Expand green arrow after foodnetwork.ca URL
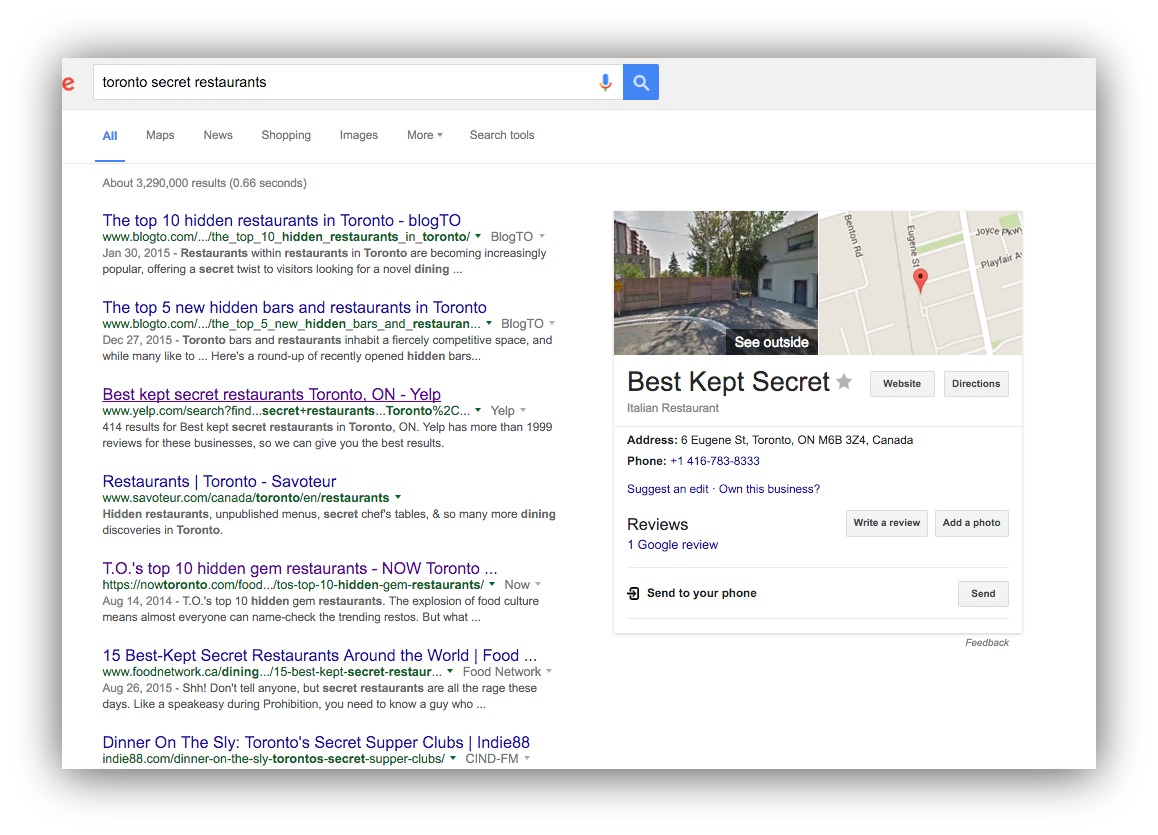 coord(450,671)
